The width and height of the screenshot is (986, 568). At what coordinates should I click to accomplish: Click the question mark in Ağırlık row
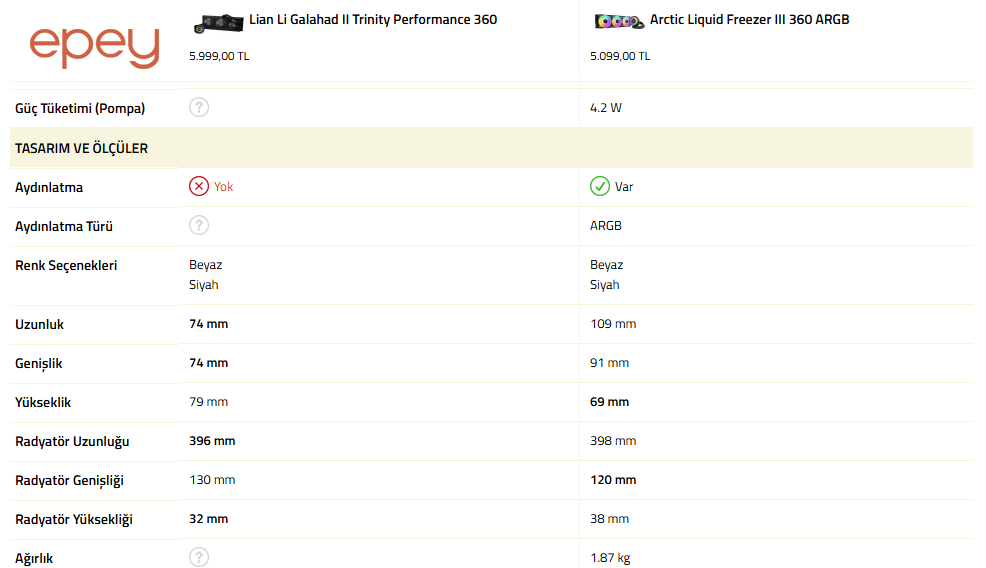(199, 558)
